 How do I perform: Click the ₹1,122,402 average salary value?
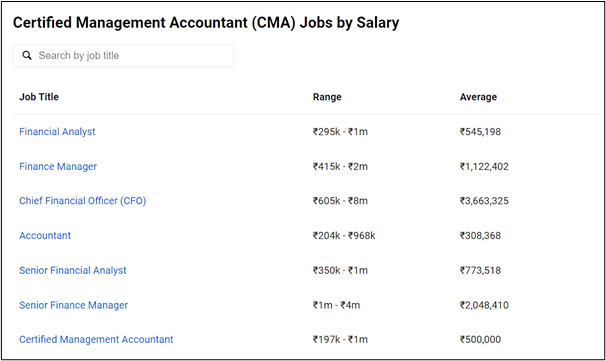(484, 167)
